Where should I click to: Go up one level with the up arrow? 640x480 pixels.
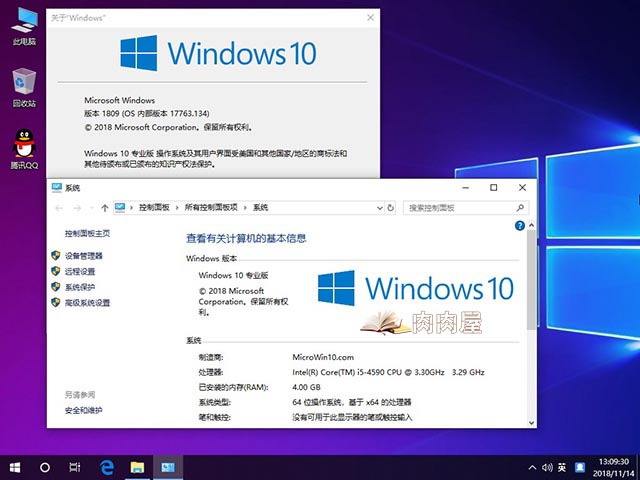(104, 208)
